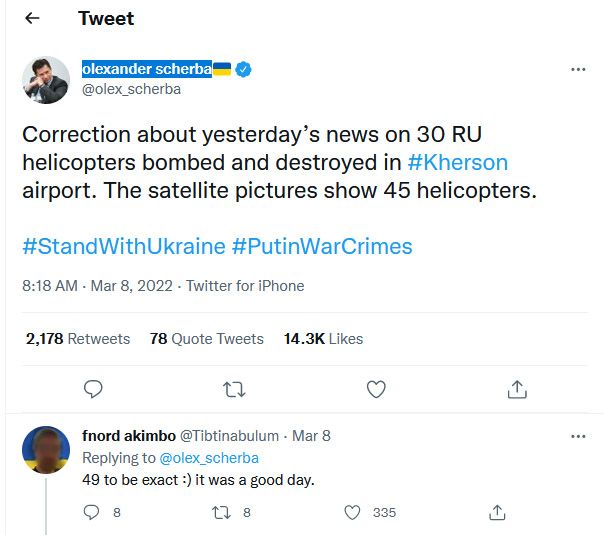The height and width of the screenshot is (535, 604).
Task: Open the #PutinWarCrimes hashtag
Action: click(x=322, y=246)
